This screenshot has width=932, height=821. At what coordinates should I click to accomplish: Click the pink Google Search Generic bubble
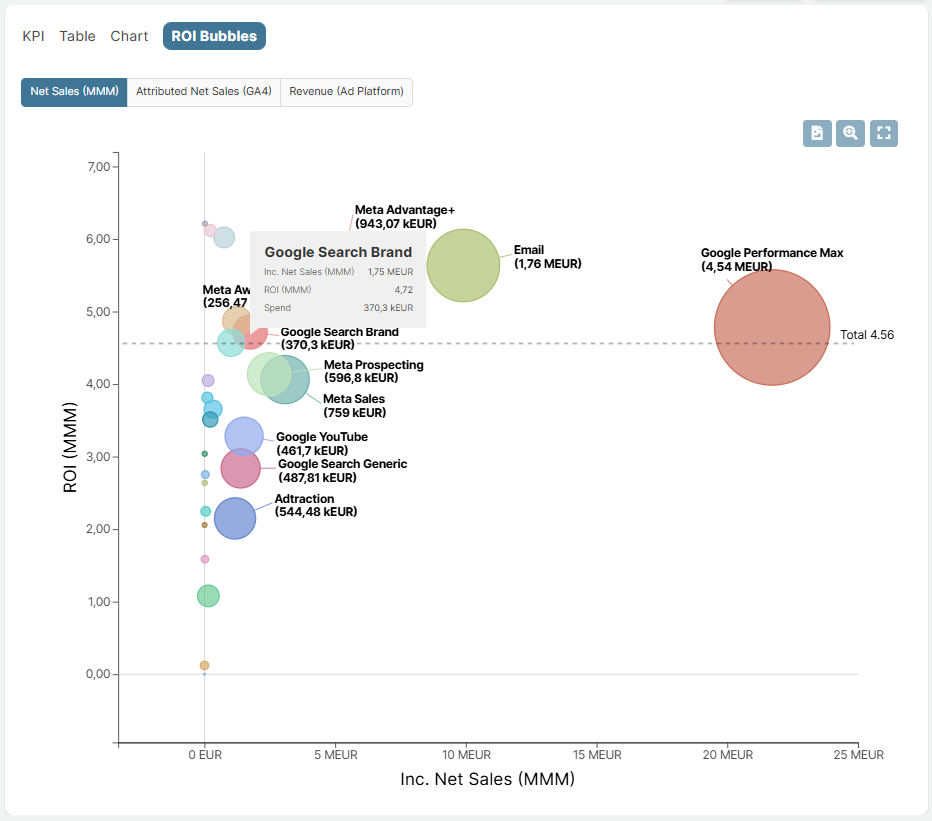[241, 468]
